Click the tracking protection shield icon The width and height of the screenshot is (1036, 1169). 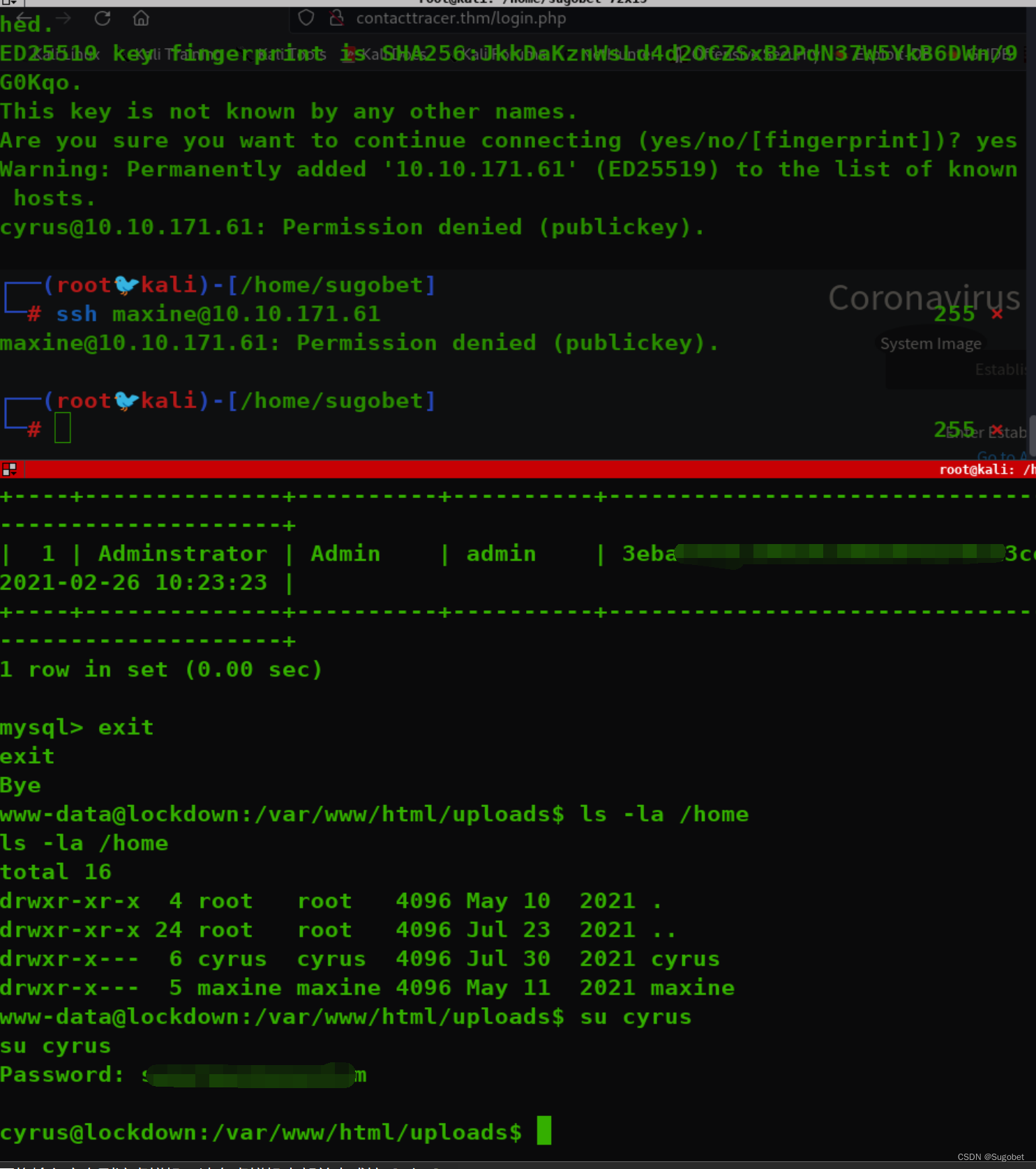(306, 18)
